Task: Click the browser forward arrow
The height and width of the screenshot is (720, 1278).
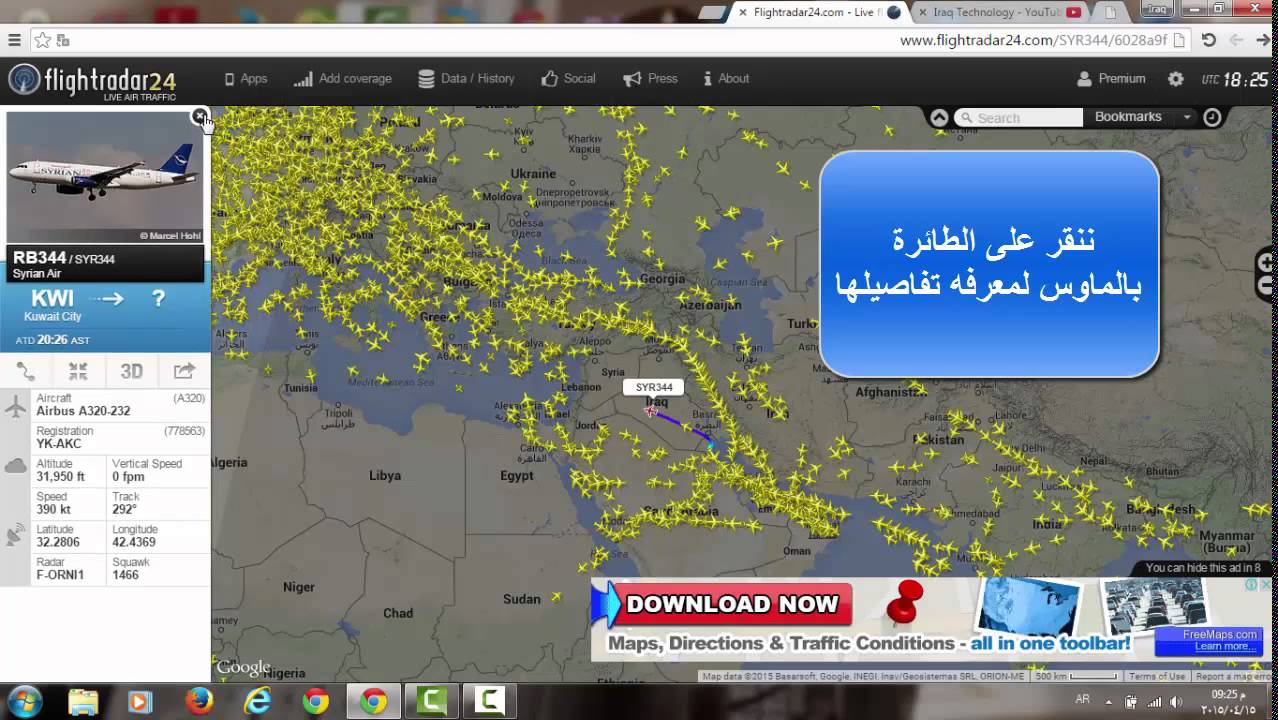Action: (x=1263, y=40)
